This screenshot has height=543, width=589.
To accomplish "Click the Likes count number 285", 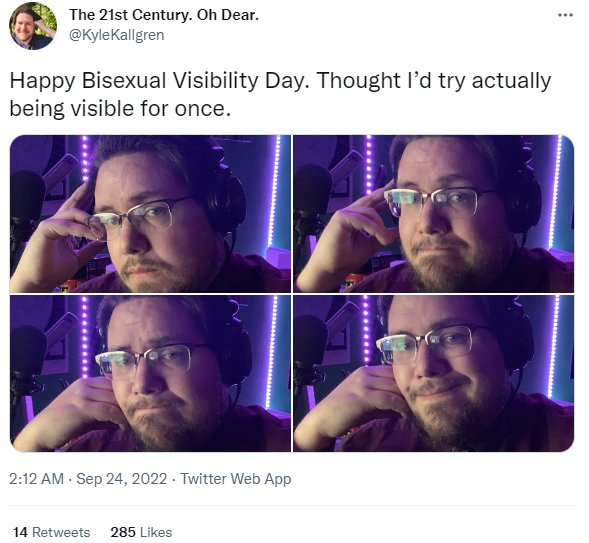I will 123,532.
